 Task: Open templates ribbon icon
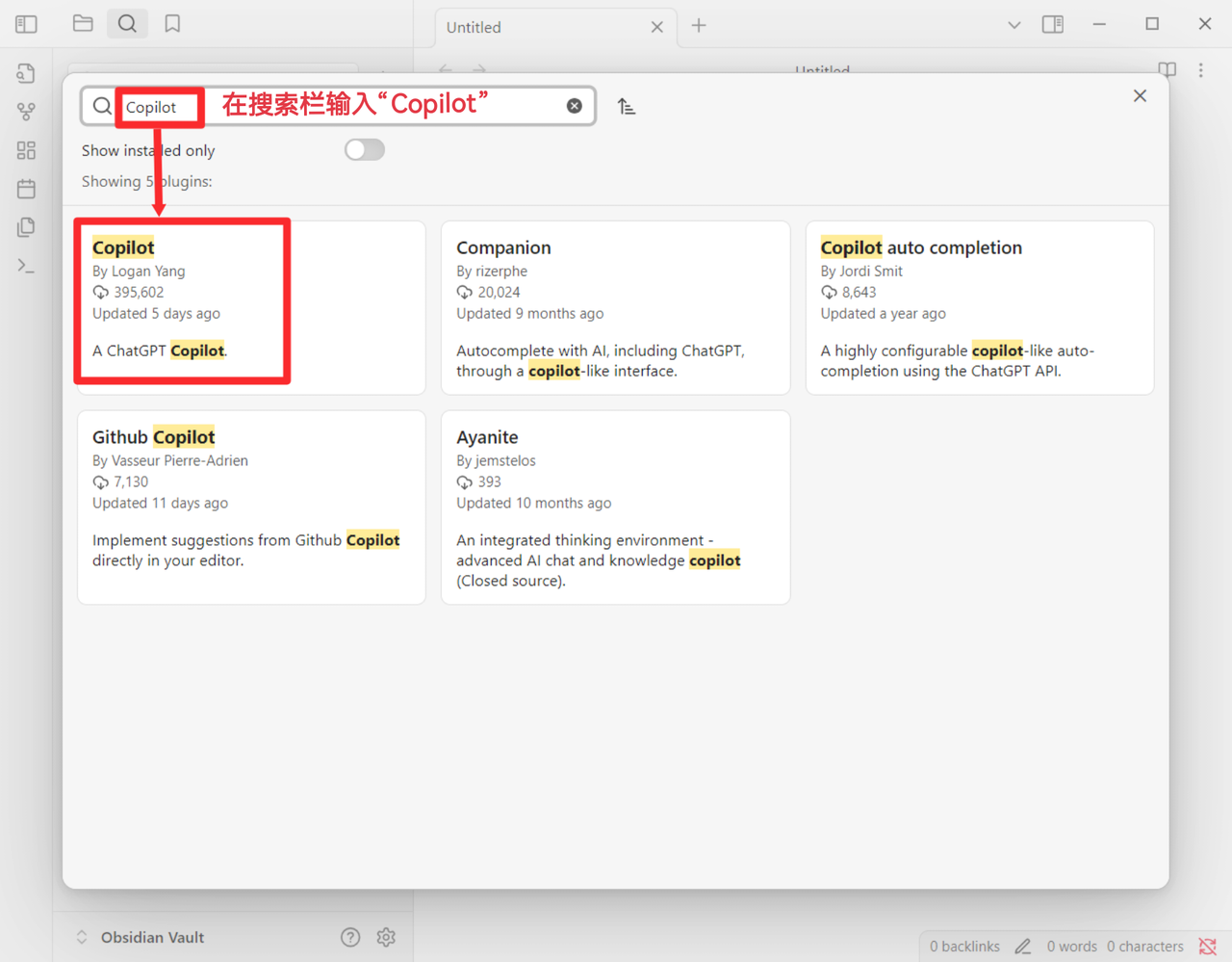(26, 227)
